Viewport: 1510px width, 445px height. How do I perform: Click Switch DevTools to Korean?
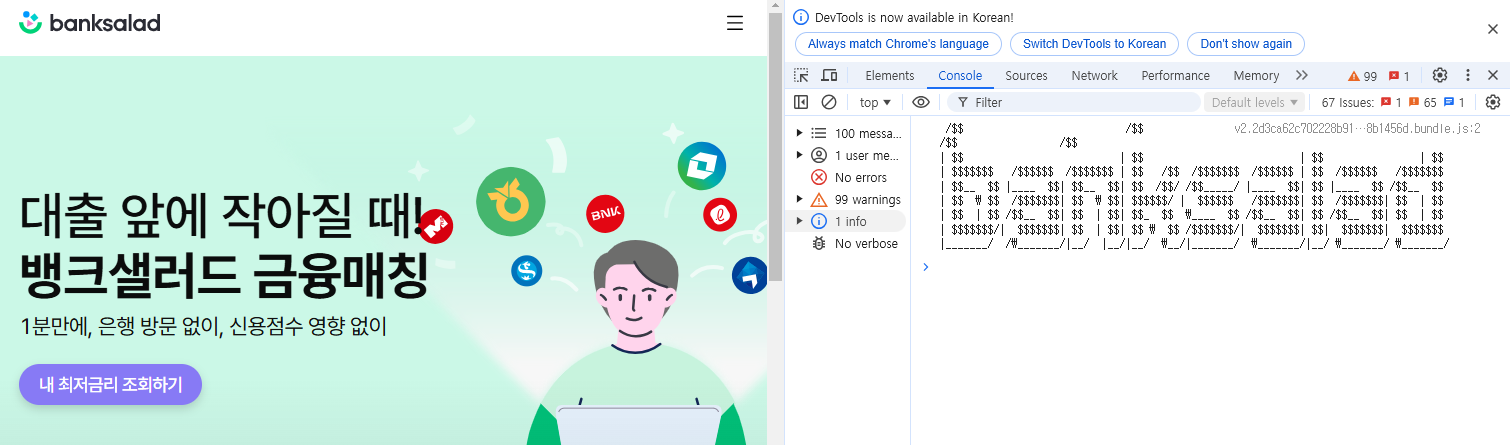pyautogui.click(x=1094, y=44)
